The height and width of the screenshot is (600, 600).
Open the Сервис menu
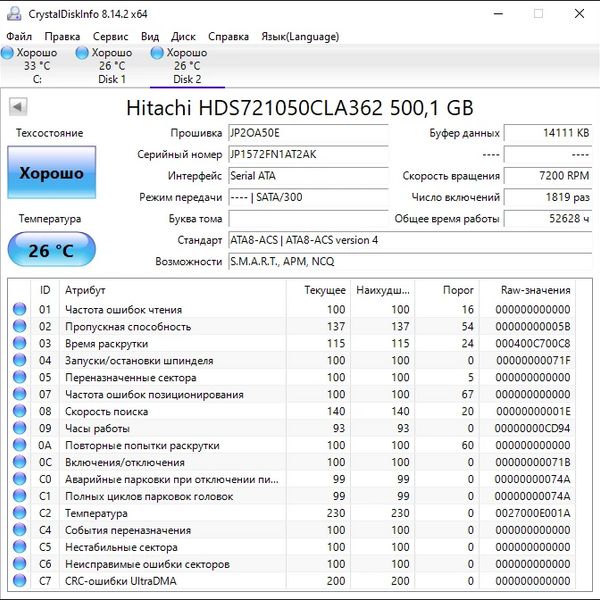coord(111,36)
